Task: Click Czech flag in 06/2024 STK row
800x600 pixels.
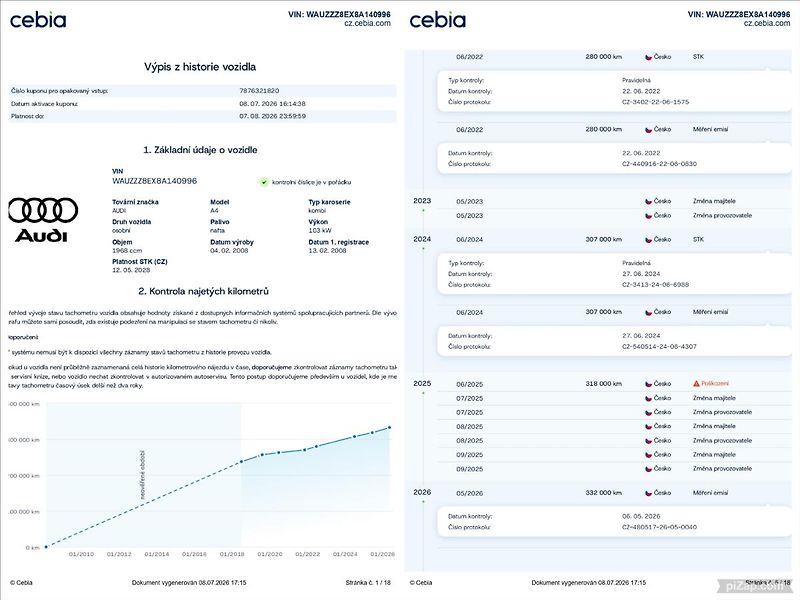Action: (649, 239)
